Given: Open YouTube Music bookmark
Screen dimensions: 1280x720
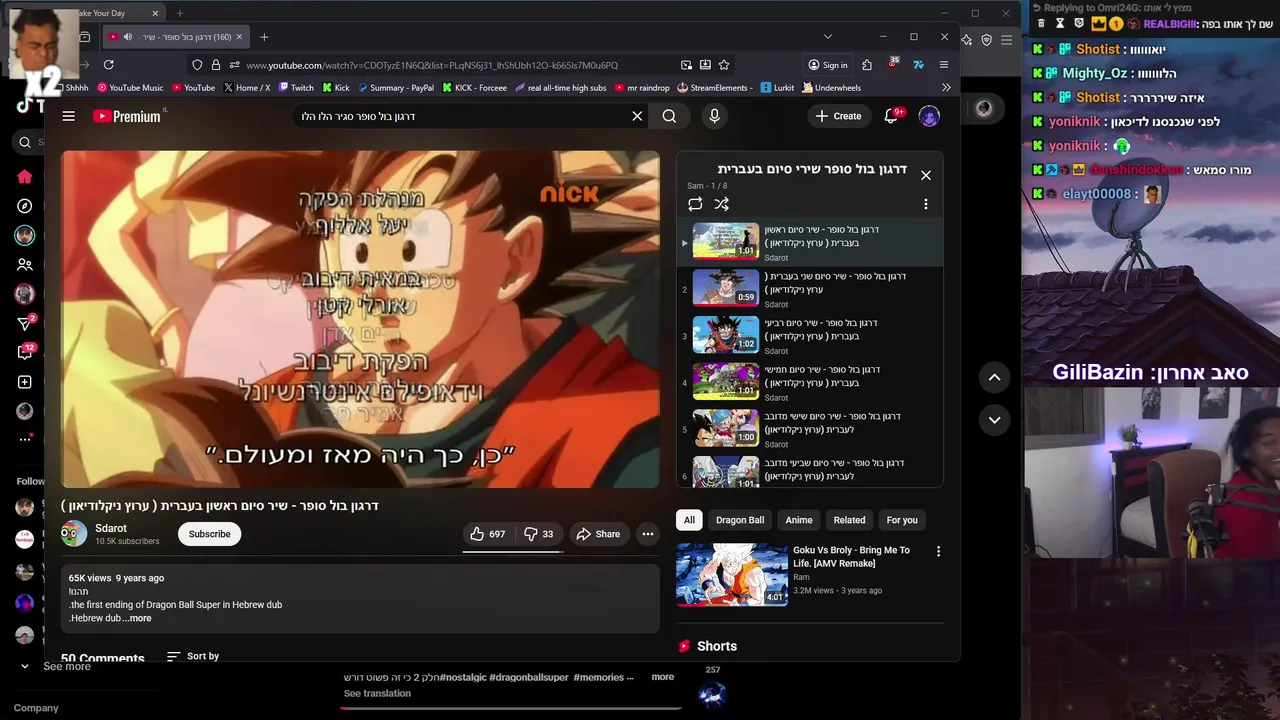Looking at the screenshot, I should [130, 88].
